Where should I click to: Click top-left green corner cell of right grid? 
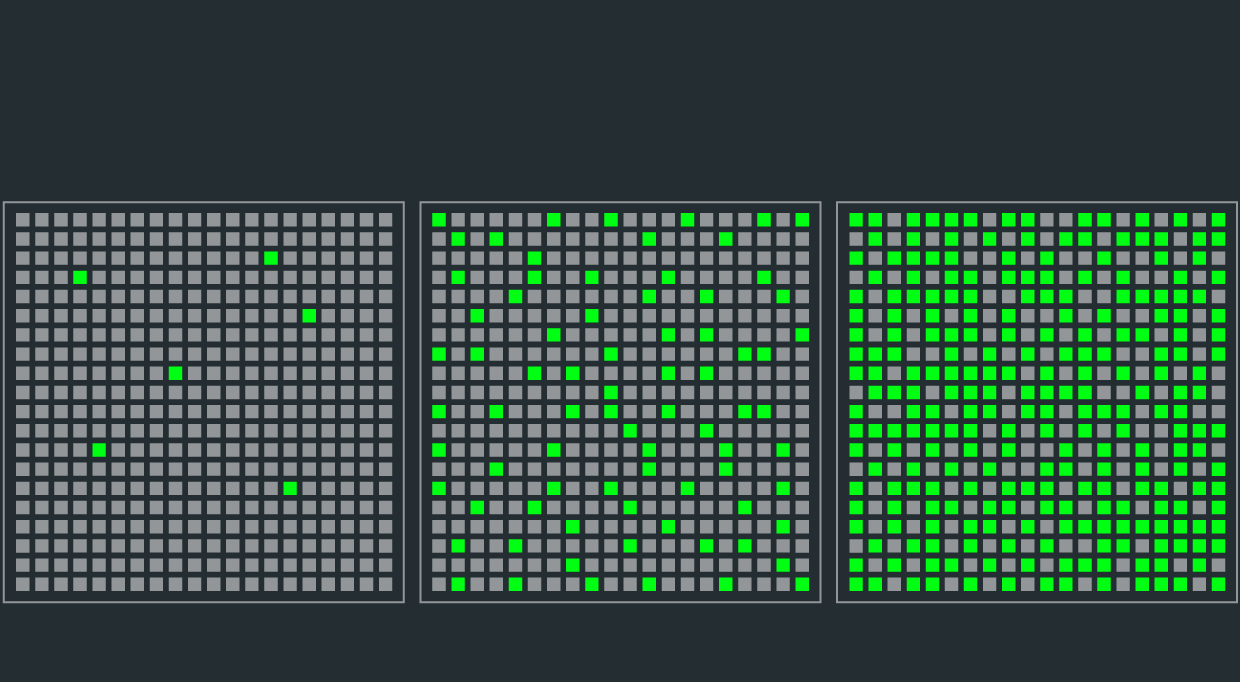tap(856, 220)
